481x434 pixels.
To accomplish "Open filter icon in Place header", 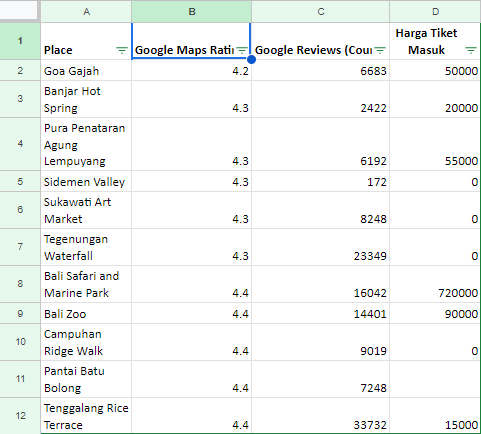I will (x=122, y=50).
